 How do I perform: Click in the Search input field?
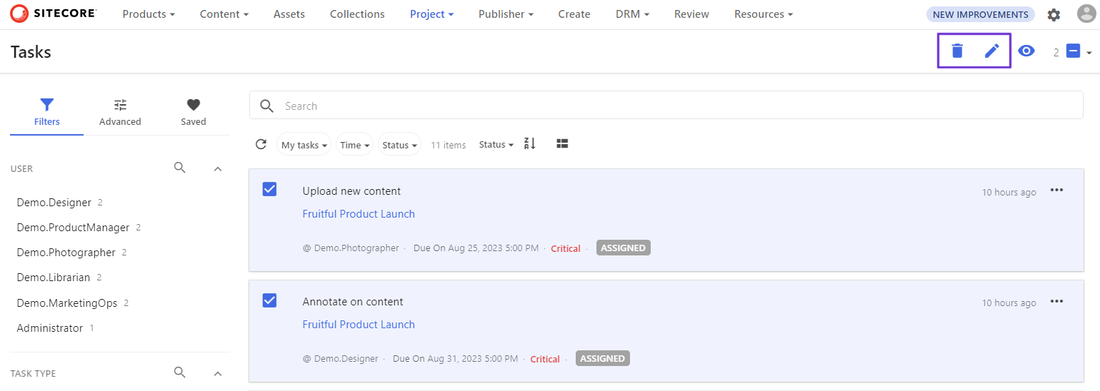[666, 106]
